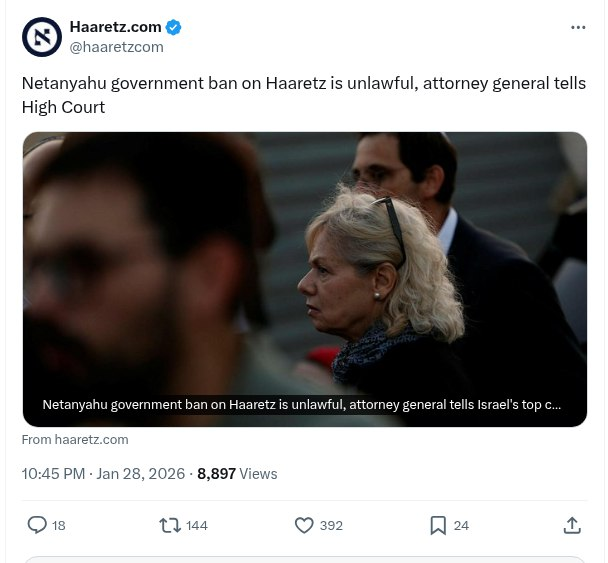Open the article preview image
Viewport: 608px width, 563px height.
[x=305, y=279]
